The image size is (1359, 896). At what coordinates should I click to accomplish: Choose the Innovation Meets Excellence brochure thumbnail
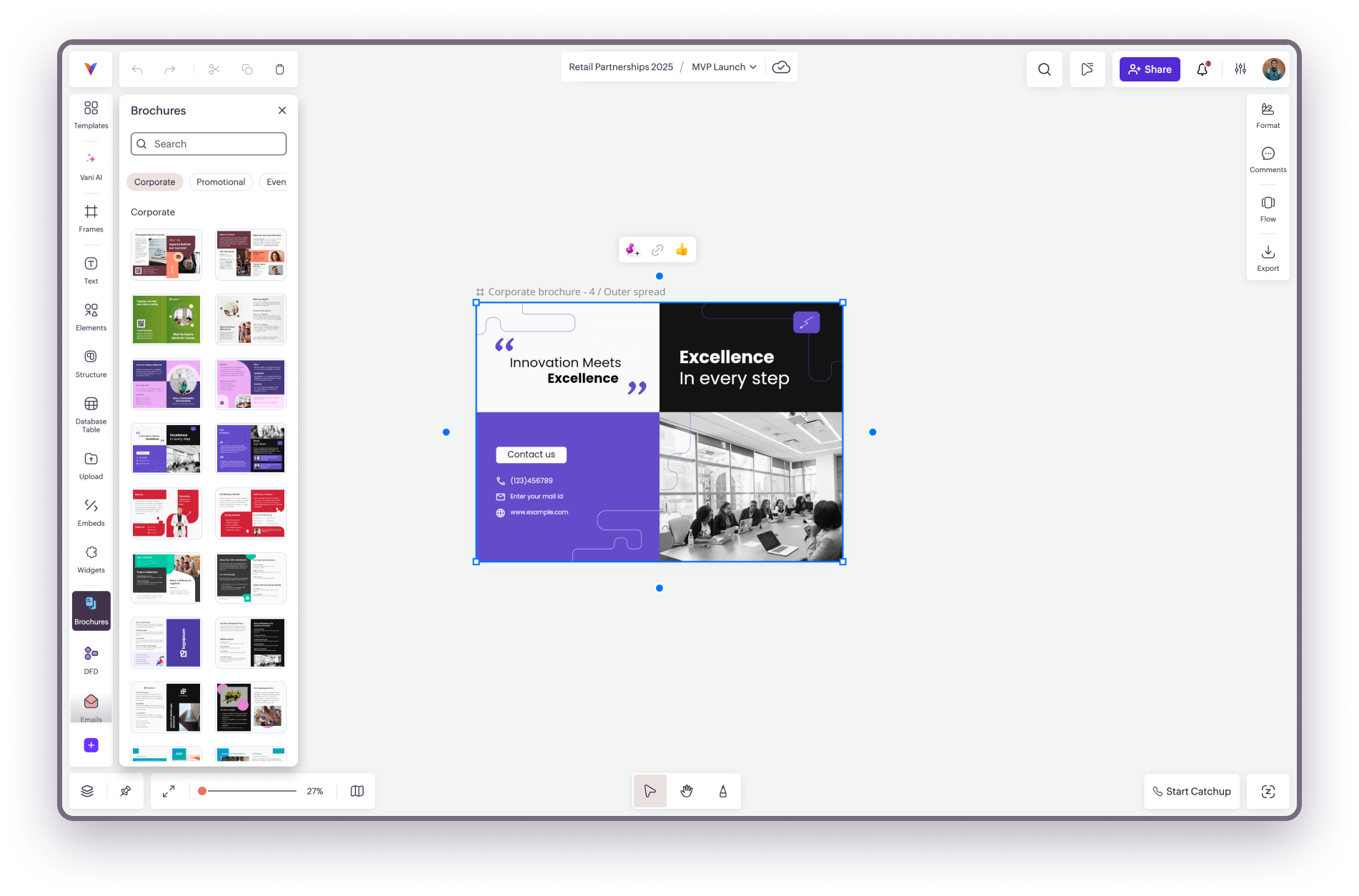click(x=166, y=449)
